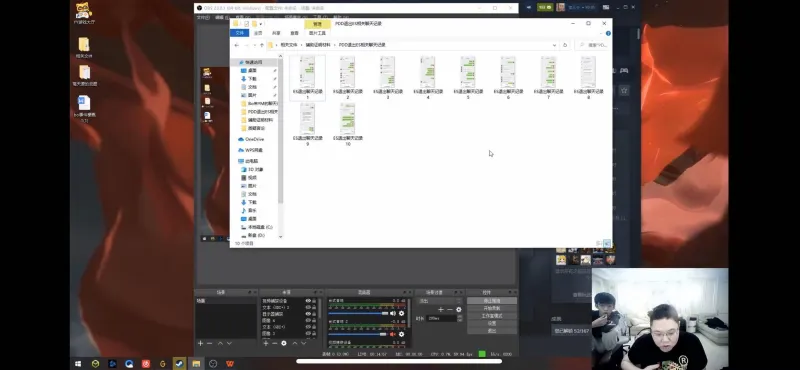This screenshot has height=370, width=800.
Task: Open the scene transition properties gear icon
Action: tap(458, 310)
